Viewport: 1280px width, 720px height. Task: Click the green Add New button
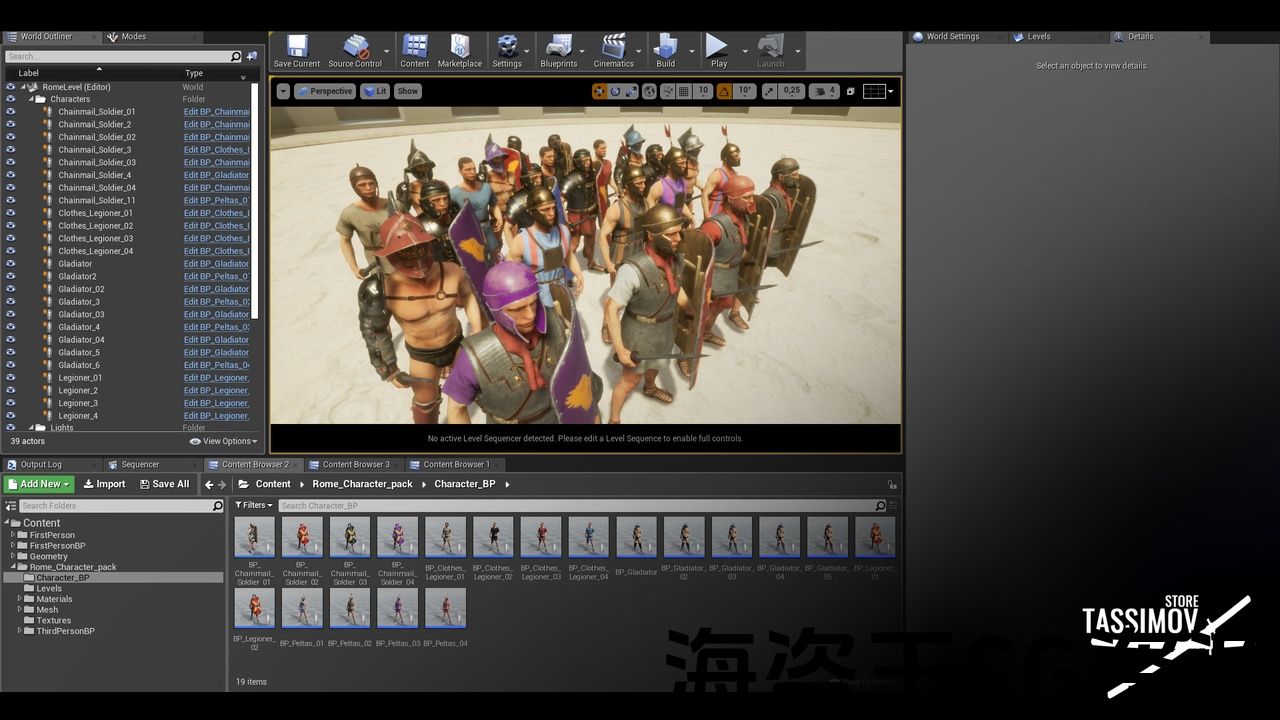pos(39,484)
